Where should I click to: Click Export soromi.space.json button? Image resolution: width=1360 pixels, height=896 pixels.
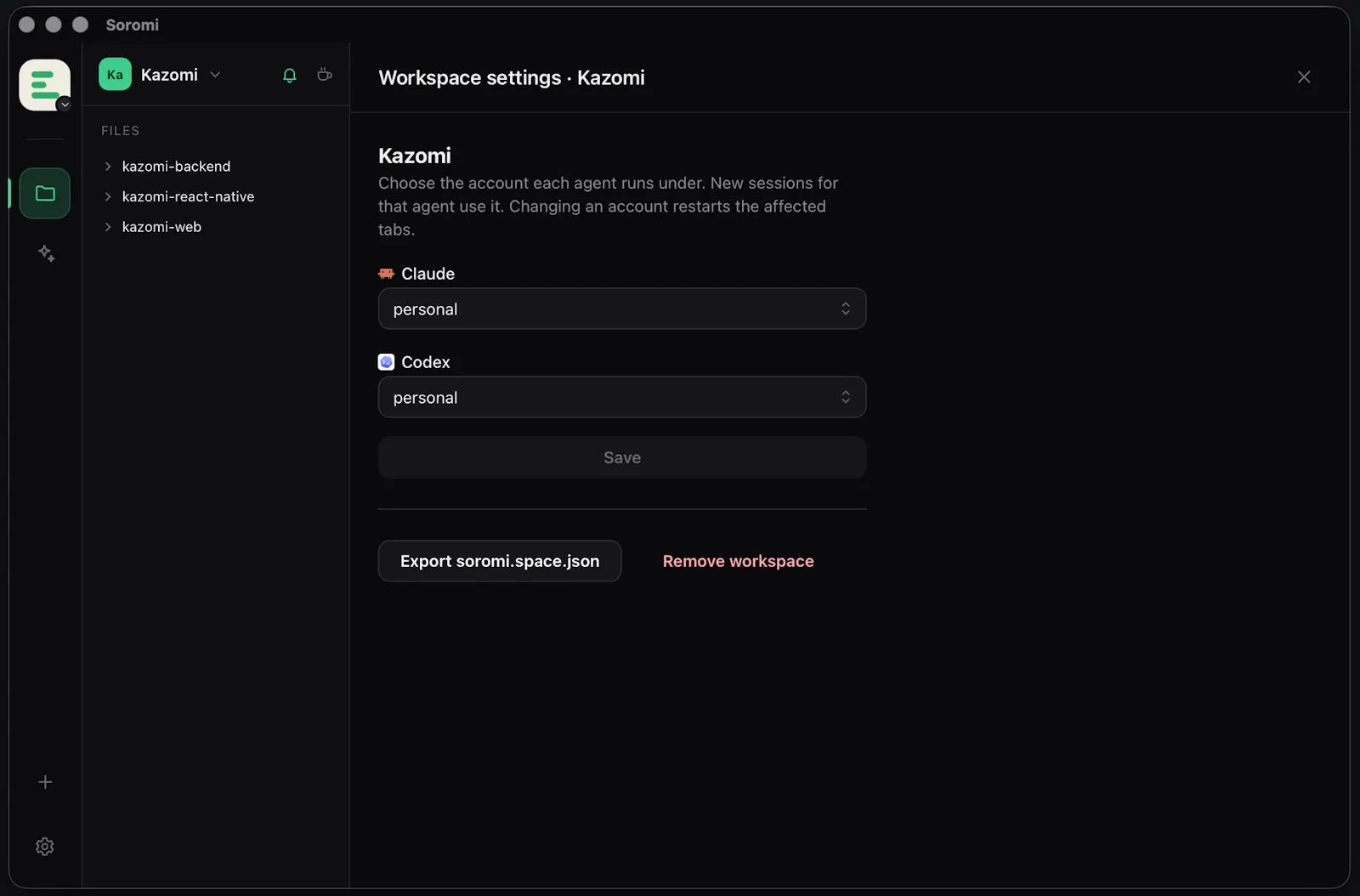click(x=500, y=561)
